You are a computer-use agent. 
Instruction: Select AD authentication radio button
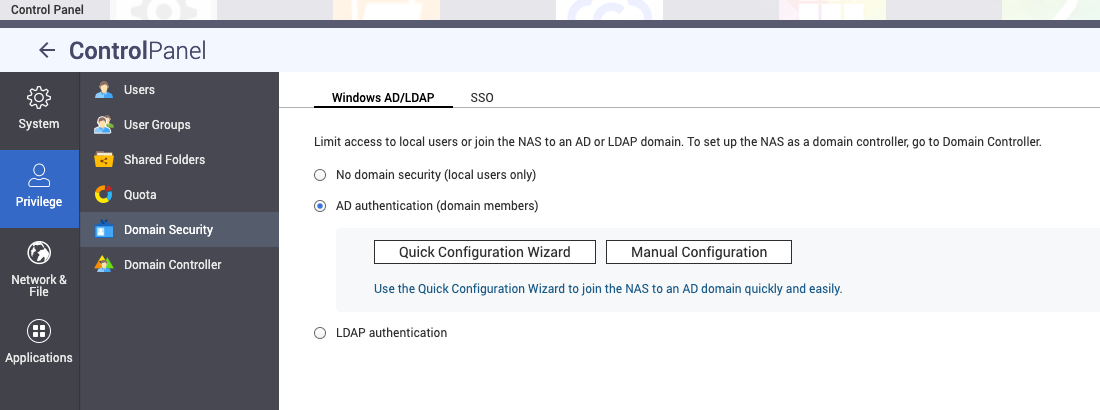pyautogui.click(x=320, y=206)
